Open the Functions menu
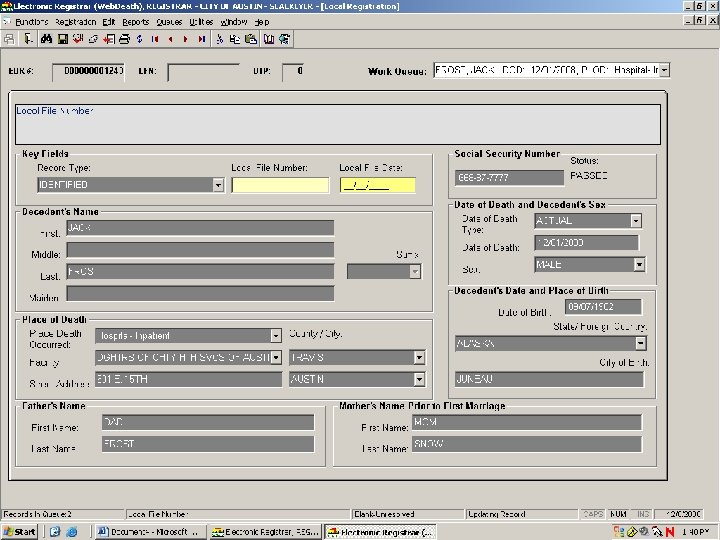 click(32, 22)
